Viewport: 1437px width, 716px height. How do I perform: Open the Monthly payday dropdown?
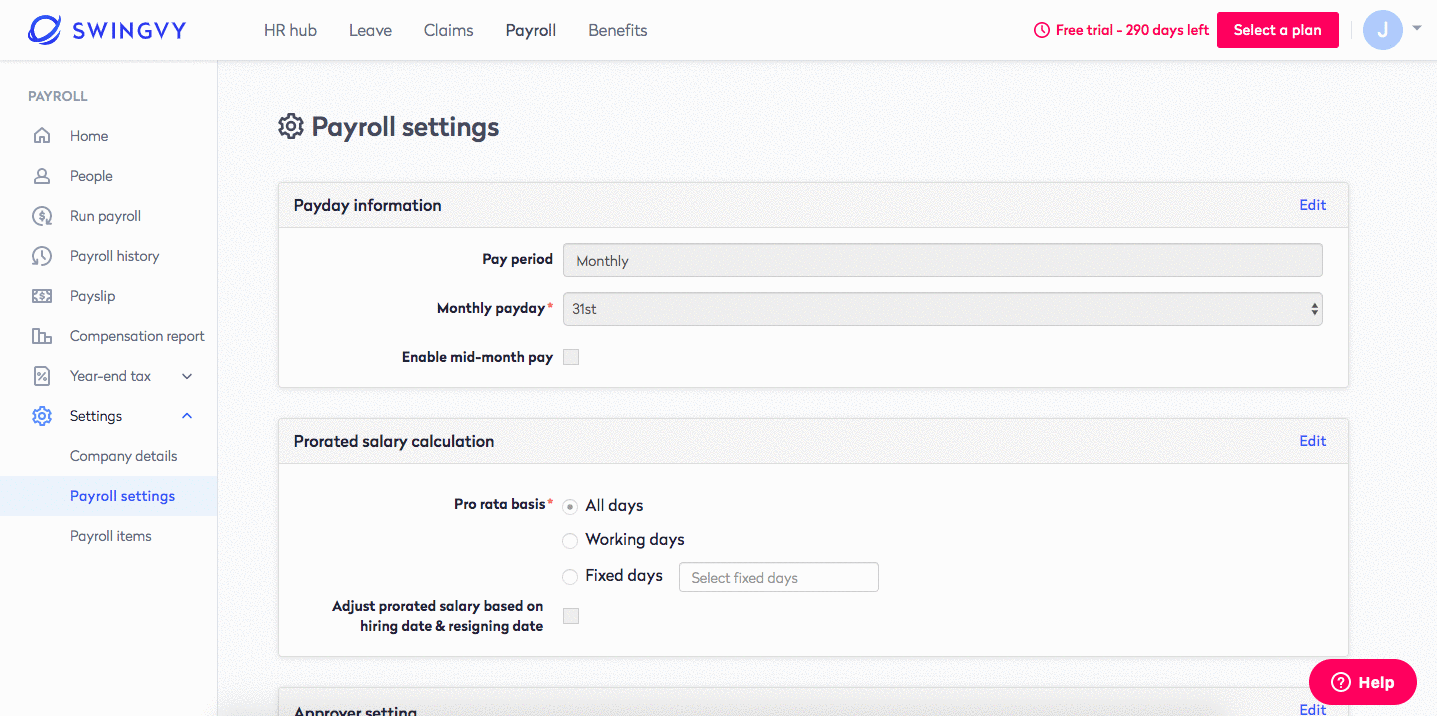coord(943,309)
